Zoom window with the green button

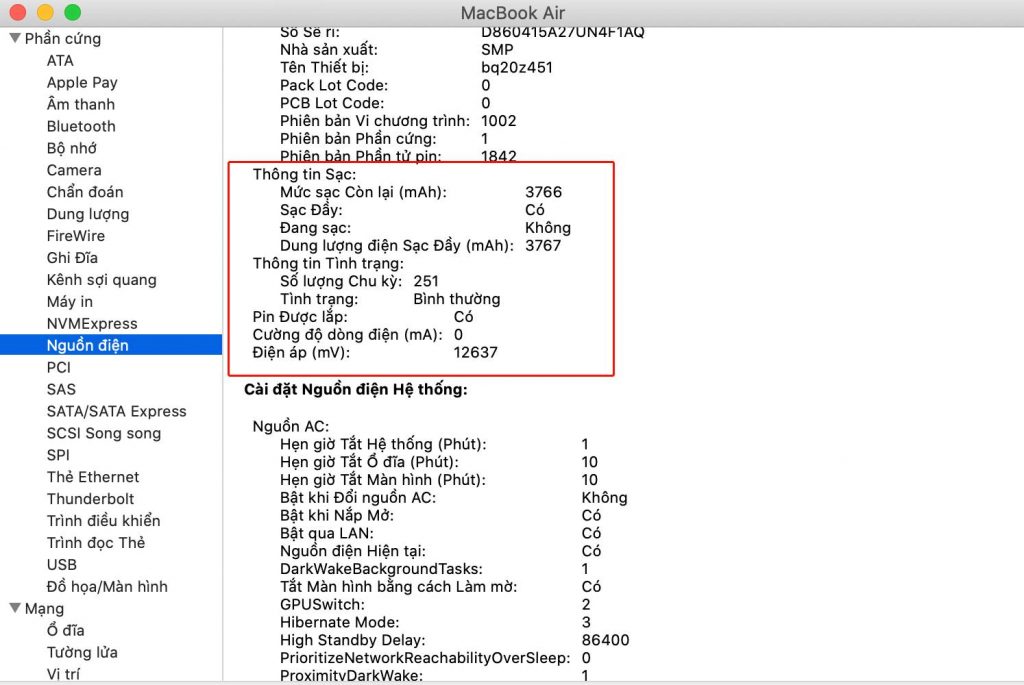[x=72, y=12]
